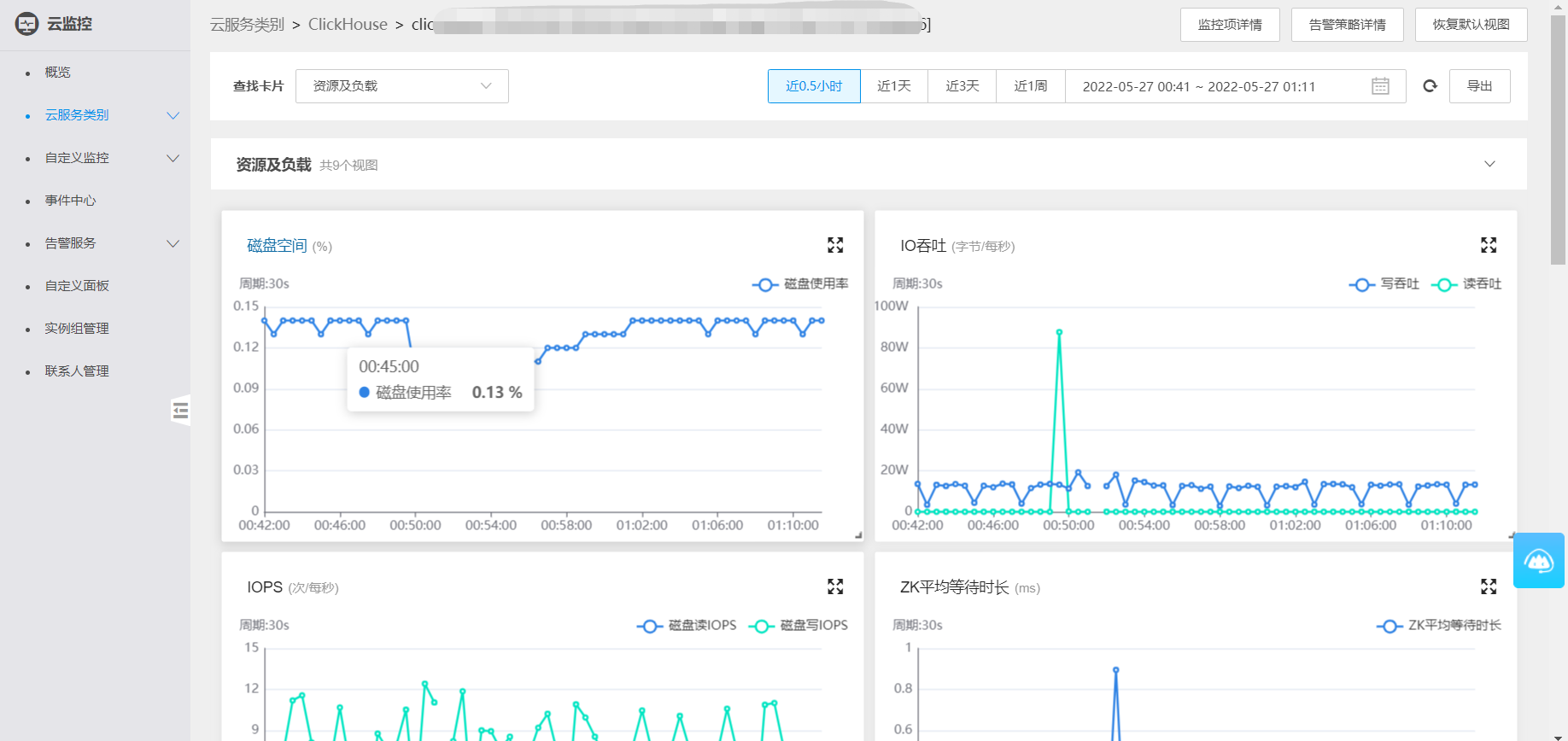Collapse the 资源及负载 section
The height and width of the screenshot is (741, 1568).
[1489, 164]
